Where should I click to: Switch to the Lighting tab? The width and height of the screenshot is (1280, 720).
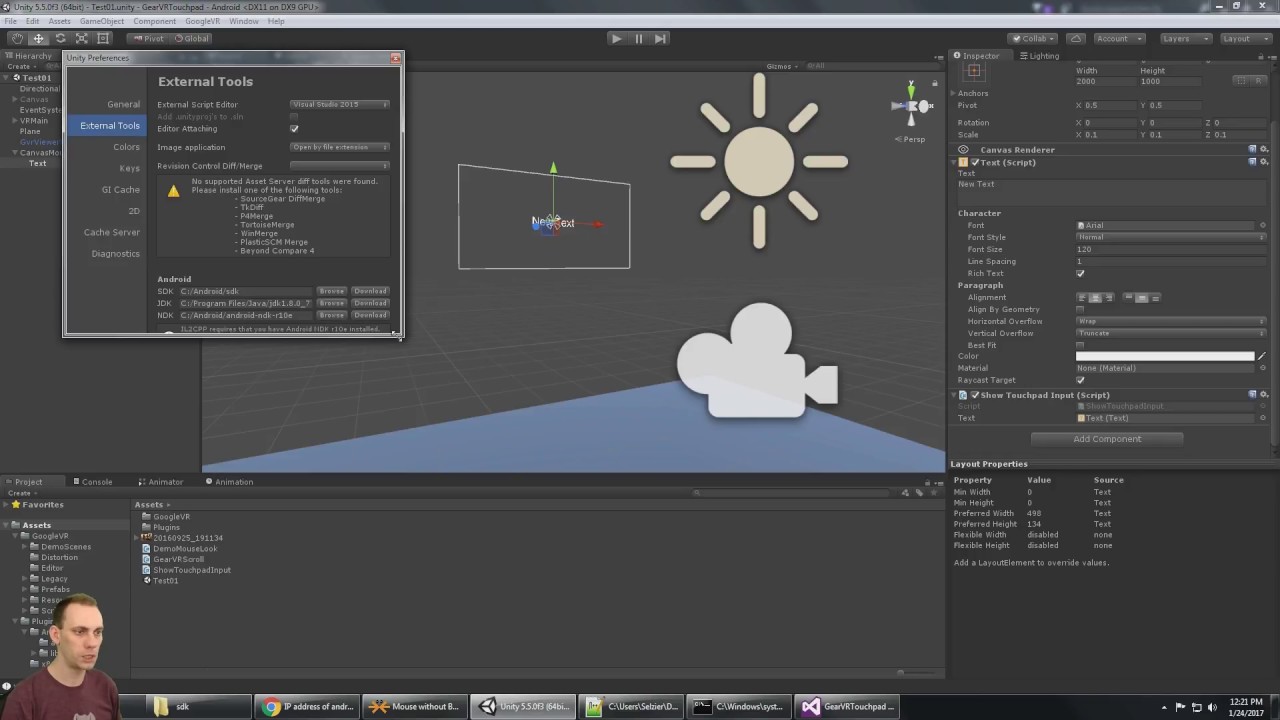(1039, 56)
